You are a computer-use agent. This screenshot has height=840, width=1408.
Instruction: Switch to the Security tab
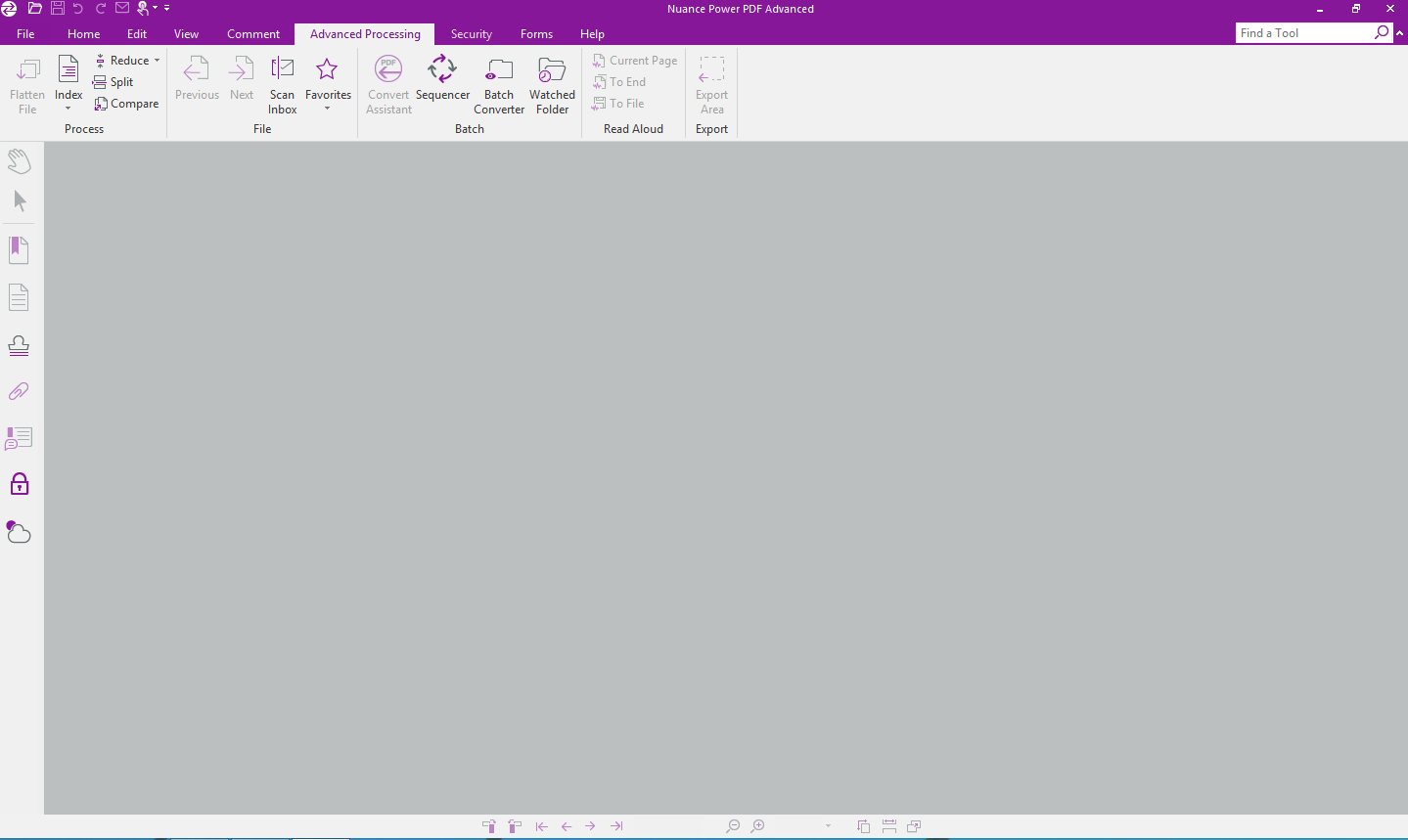(471, 34)
